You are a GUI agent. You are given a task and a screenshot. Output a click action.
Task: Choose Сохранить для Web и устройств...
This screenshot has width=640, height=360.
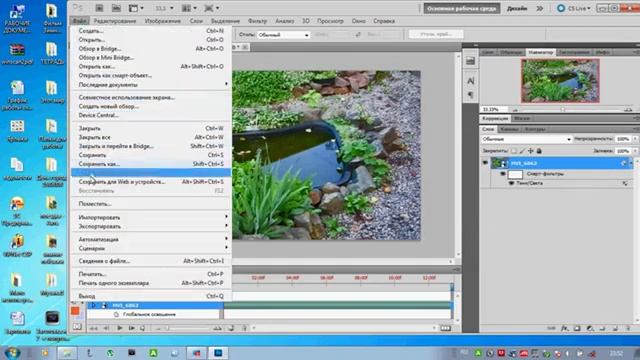[x=151, y=182]
